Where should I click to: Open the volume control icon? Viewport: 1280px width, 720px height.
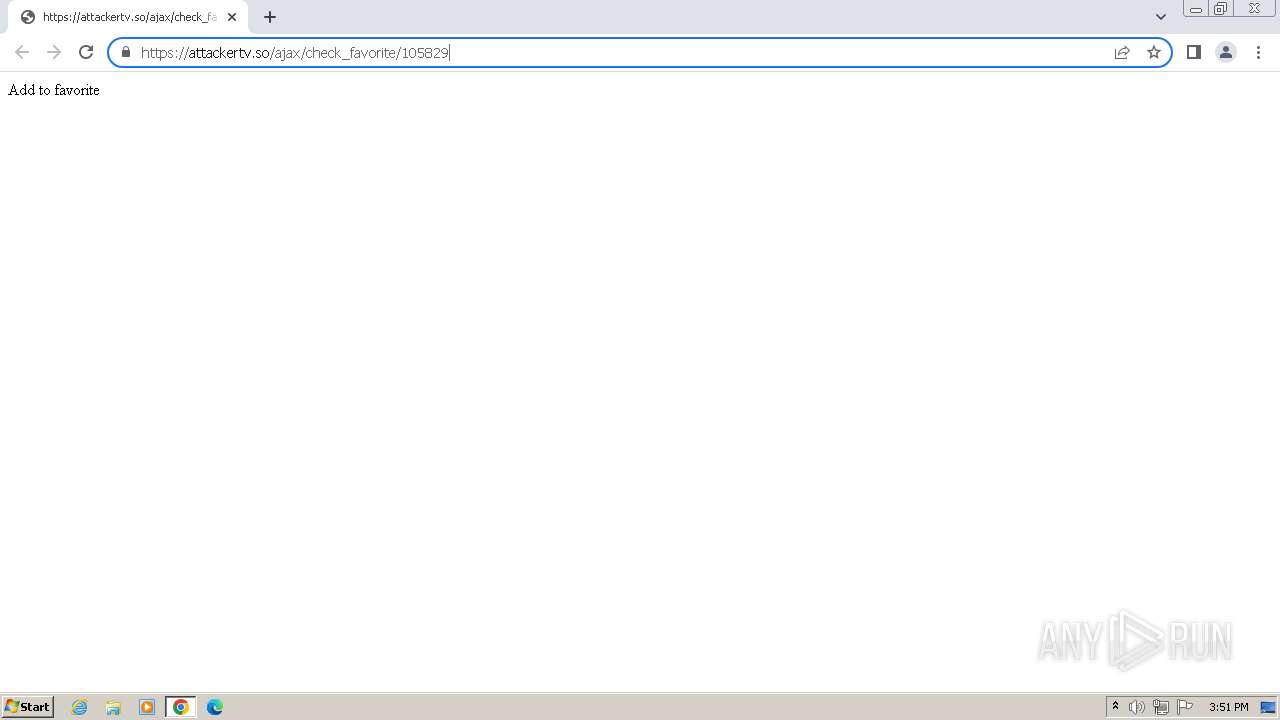point(1137,707)
